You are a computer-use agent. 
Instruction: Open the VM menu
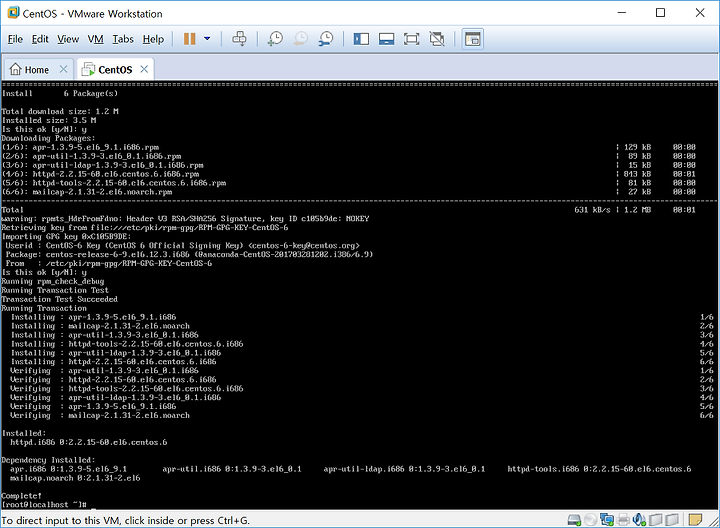pos(96,39)
